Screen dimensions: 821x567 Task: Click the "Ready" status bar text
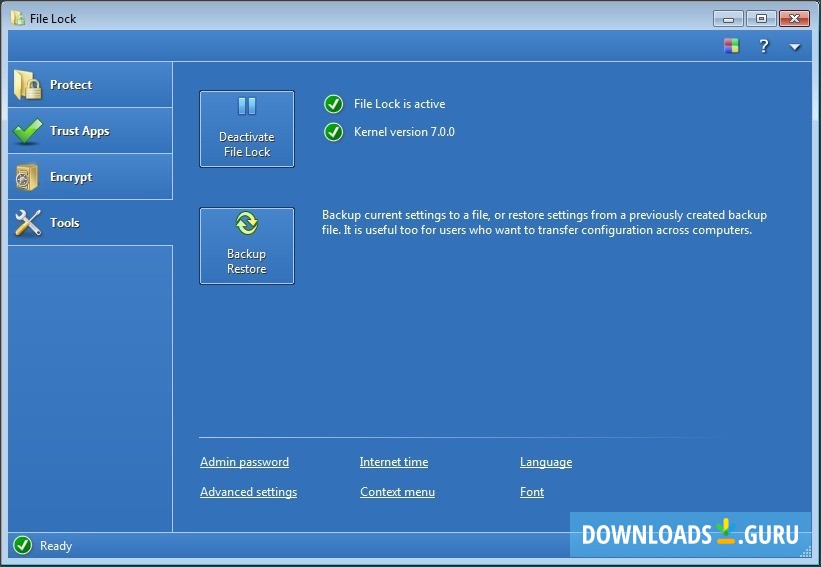point(56,546)
